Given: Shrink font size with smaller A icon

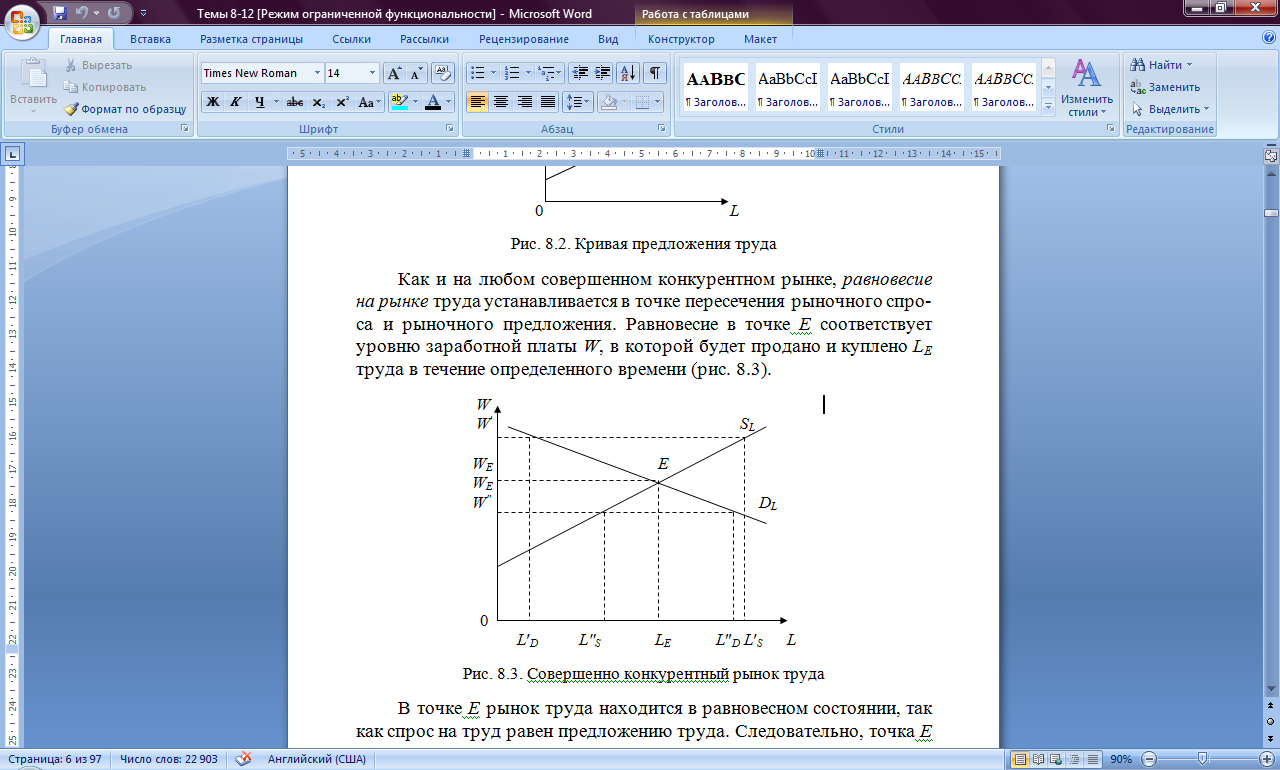Looking at the screenshot, I should [416, 73].
